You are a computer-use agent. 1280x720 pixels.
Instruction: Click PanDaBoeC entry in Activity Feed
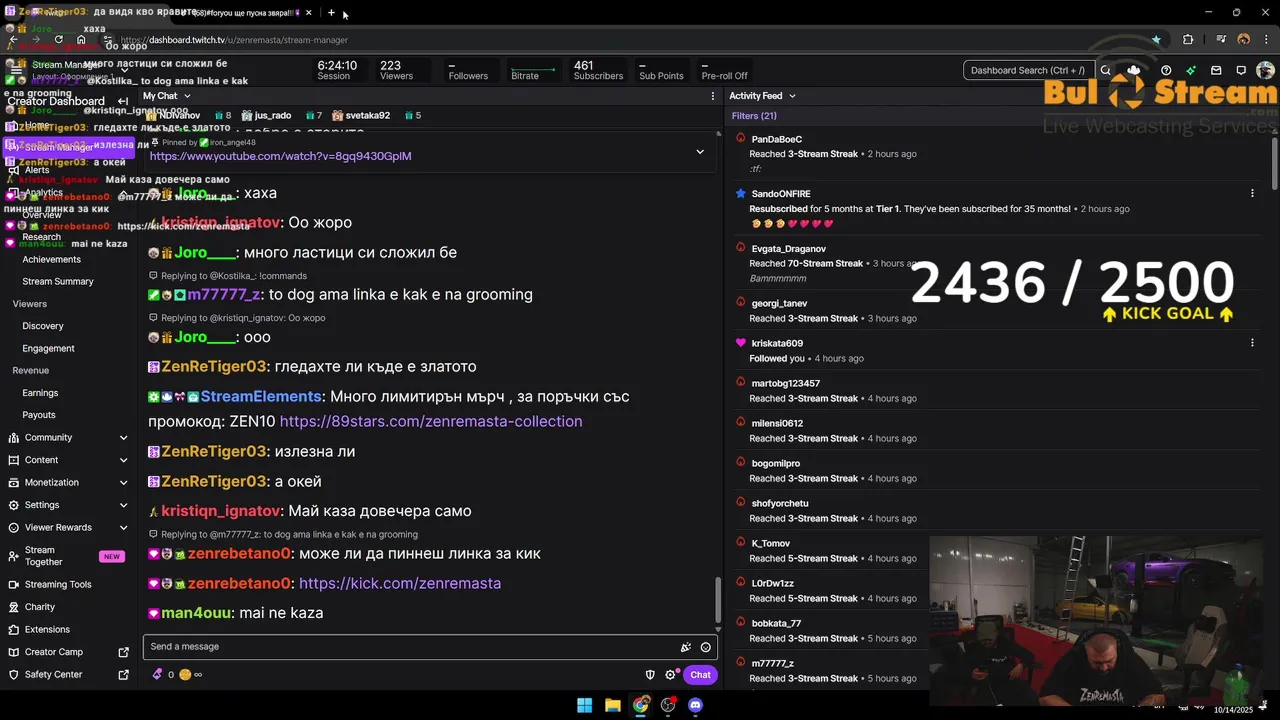[x=776, y=139]
